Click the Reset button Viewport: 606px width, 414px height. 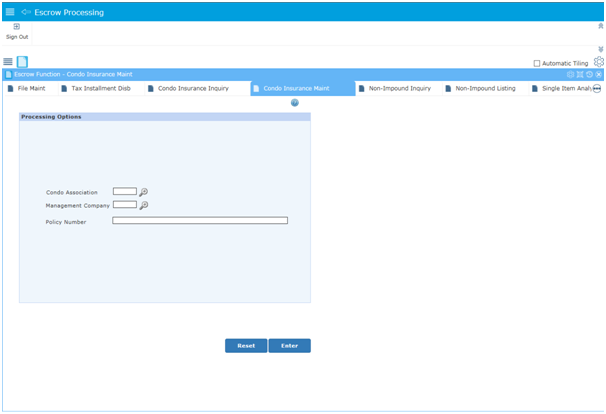point(246,346)
